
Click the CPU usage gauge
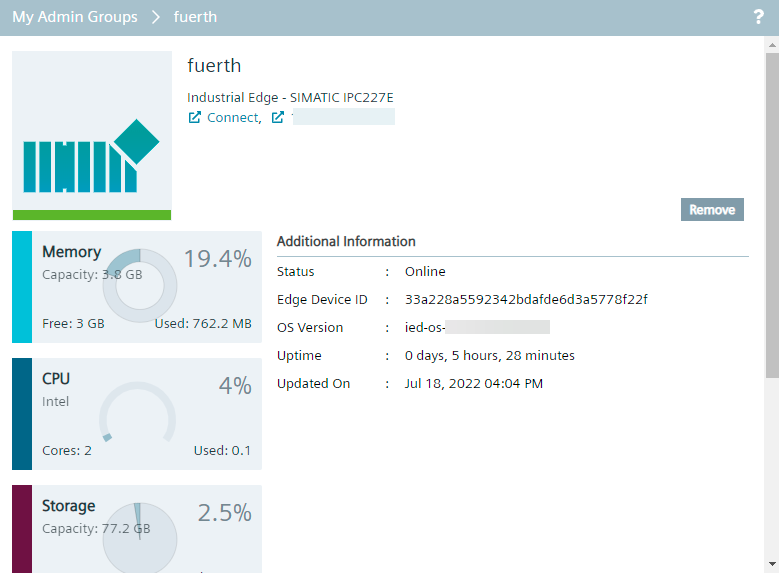pos(137,416)
